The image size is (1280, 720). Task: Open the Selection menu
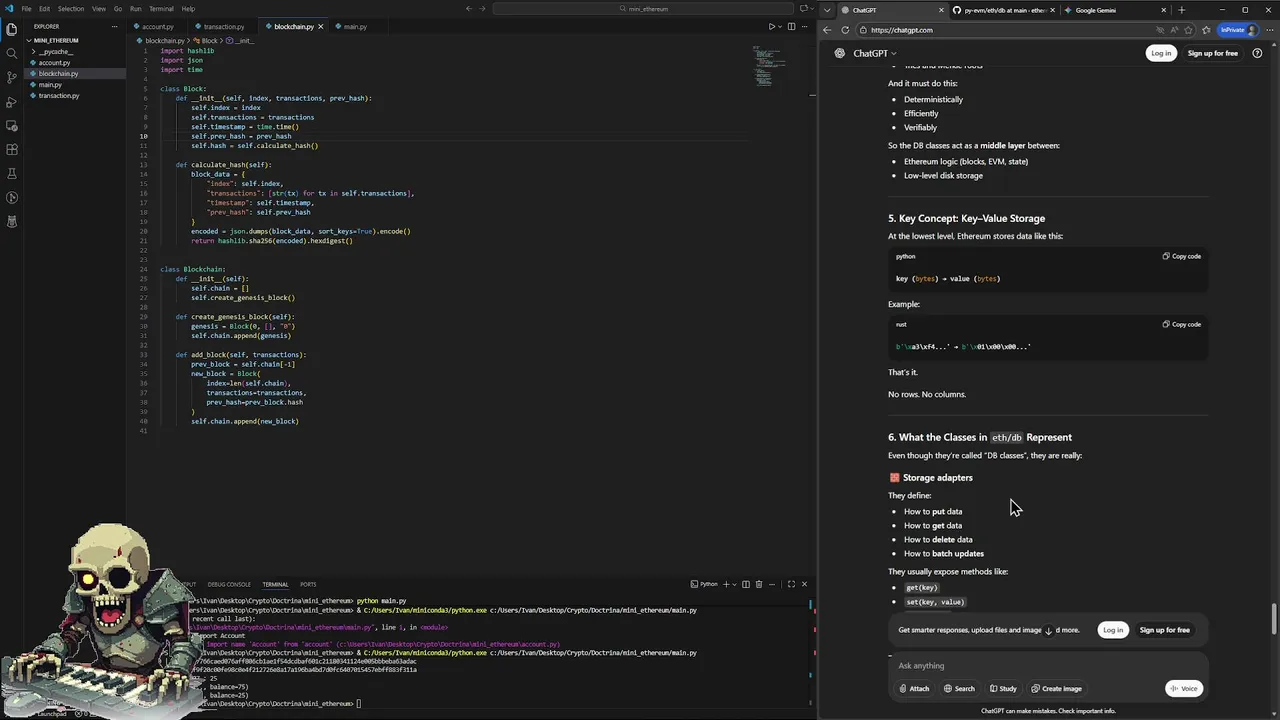point(71,9)
